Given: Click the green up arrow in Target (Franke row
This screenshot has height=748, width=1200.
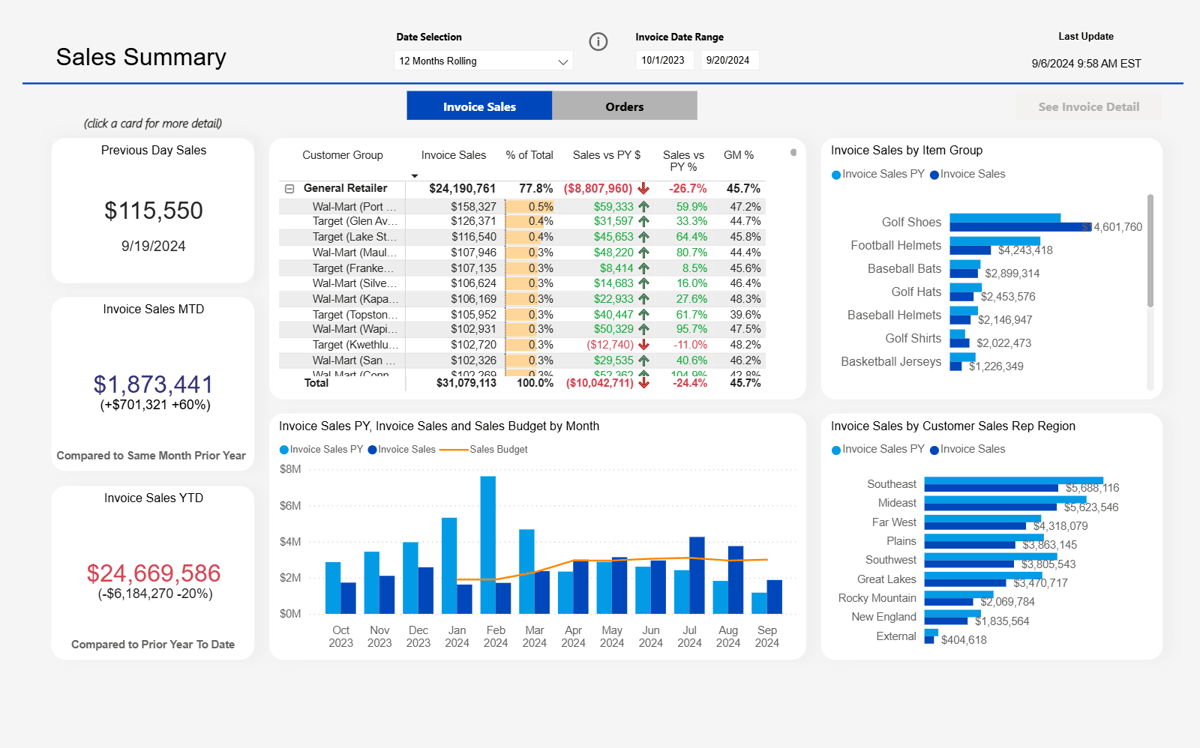Looking at the screenshot, I should pos(643,268).
